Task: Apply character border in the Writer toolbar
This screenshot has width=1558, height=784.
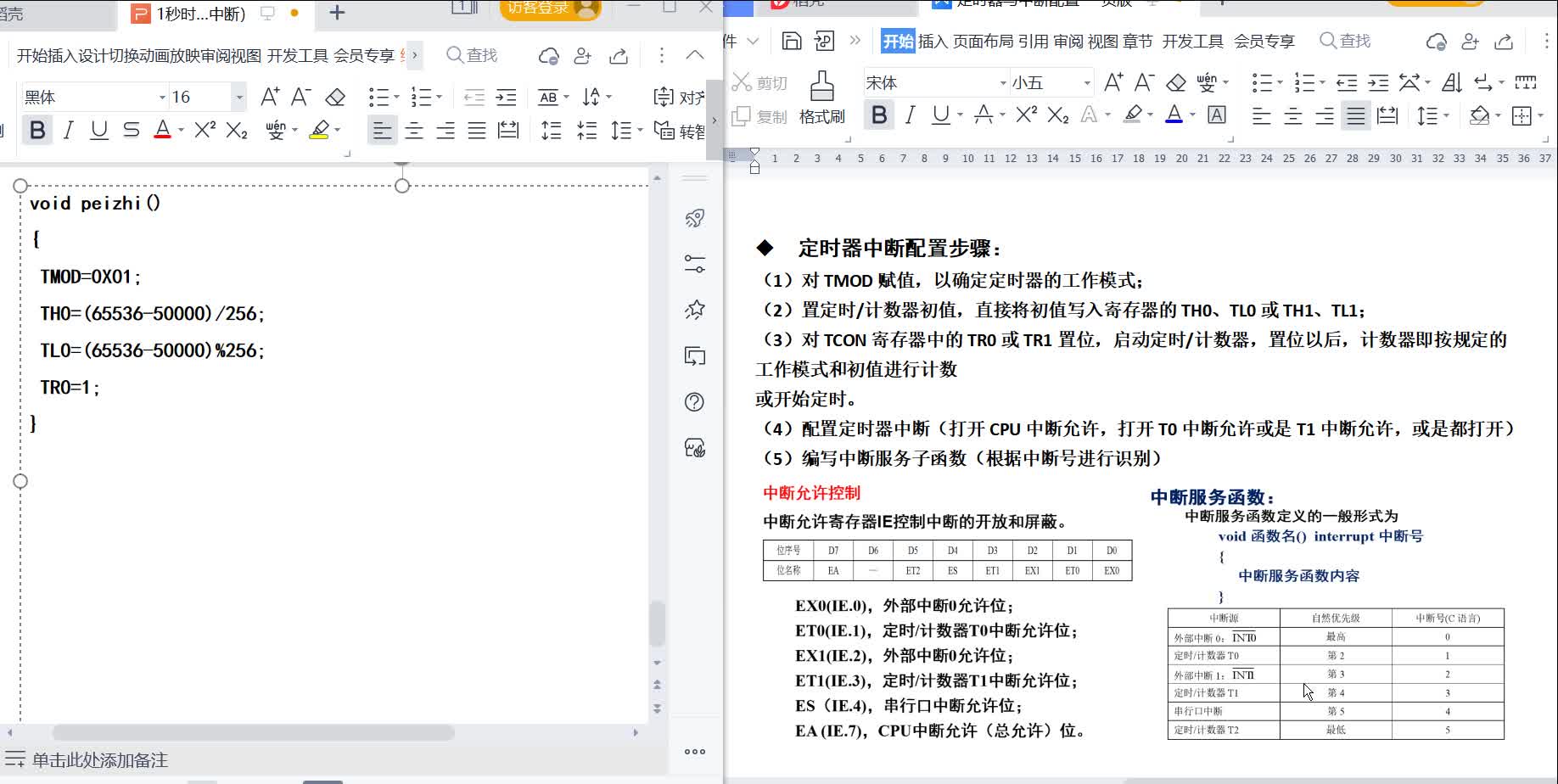Action: [x=1217, y=115]
